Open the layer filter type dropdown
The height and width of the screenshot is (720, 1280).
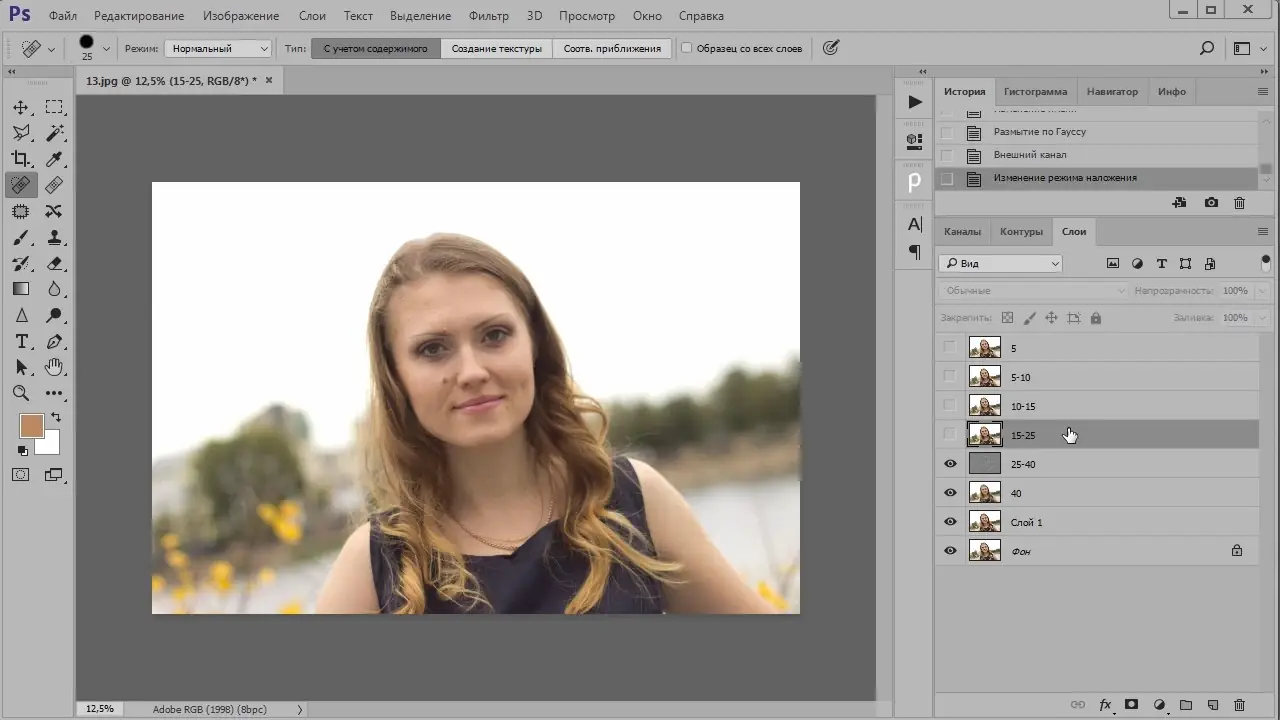(x=1000, y=264)
